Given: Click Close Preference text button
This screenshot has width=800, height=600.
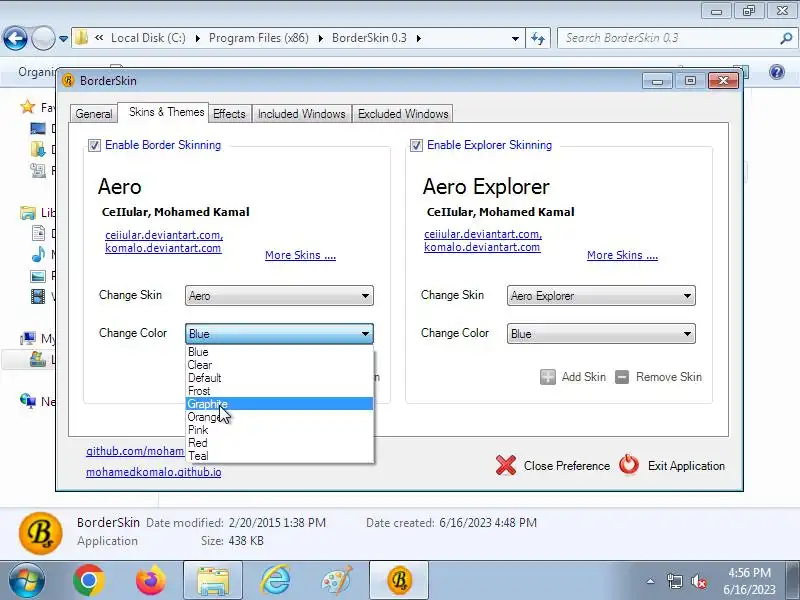Looking at the screenshot, I should (x=567, y=466).
